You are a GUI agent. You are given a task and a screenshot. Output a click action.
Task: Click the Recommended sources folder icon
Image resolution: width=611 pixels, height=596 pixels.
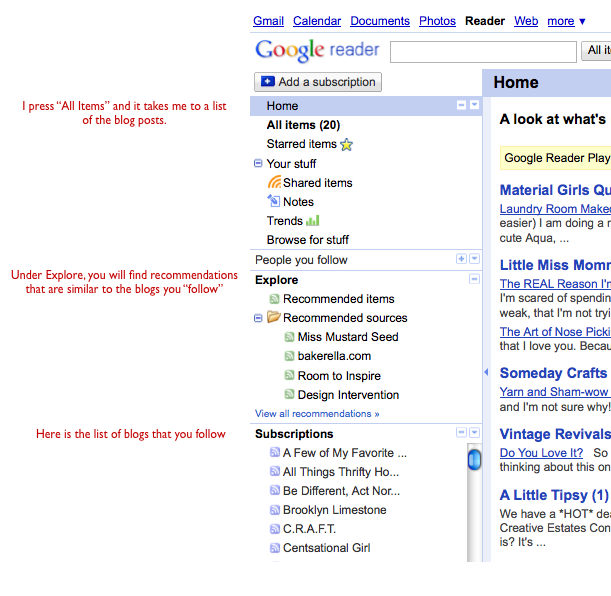point(274,317)
